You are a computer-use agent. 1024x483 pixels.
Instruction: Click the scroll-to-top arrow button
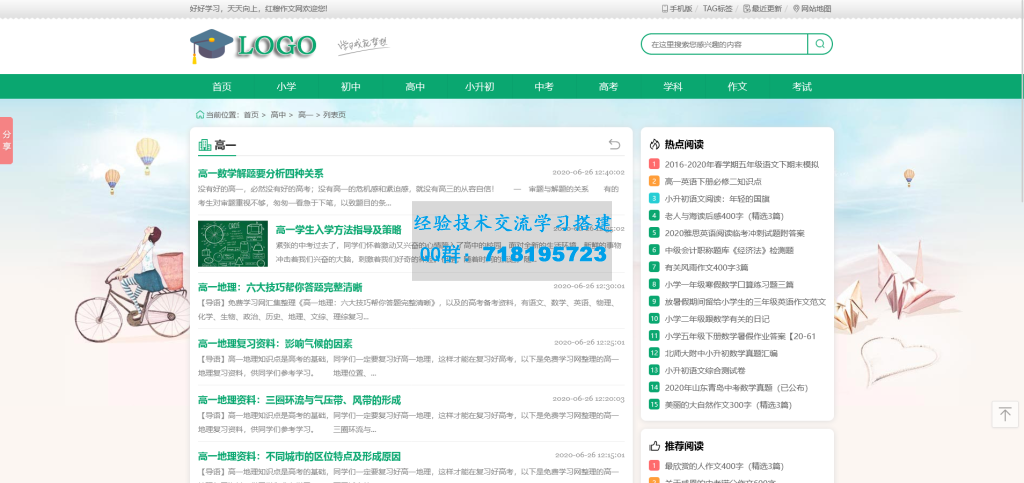[1004, 414]
